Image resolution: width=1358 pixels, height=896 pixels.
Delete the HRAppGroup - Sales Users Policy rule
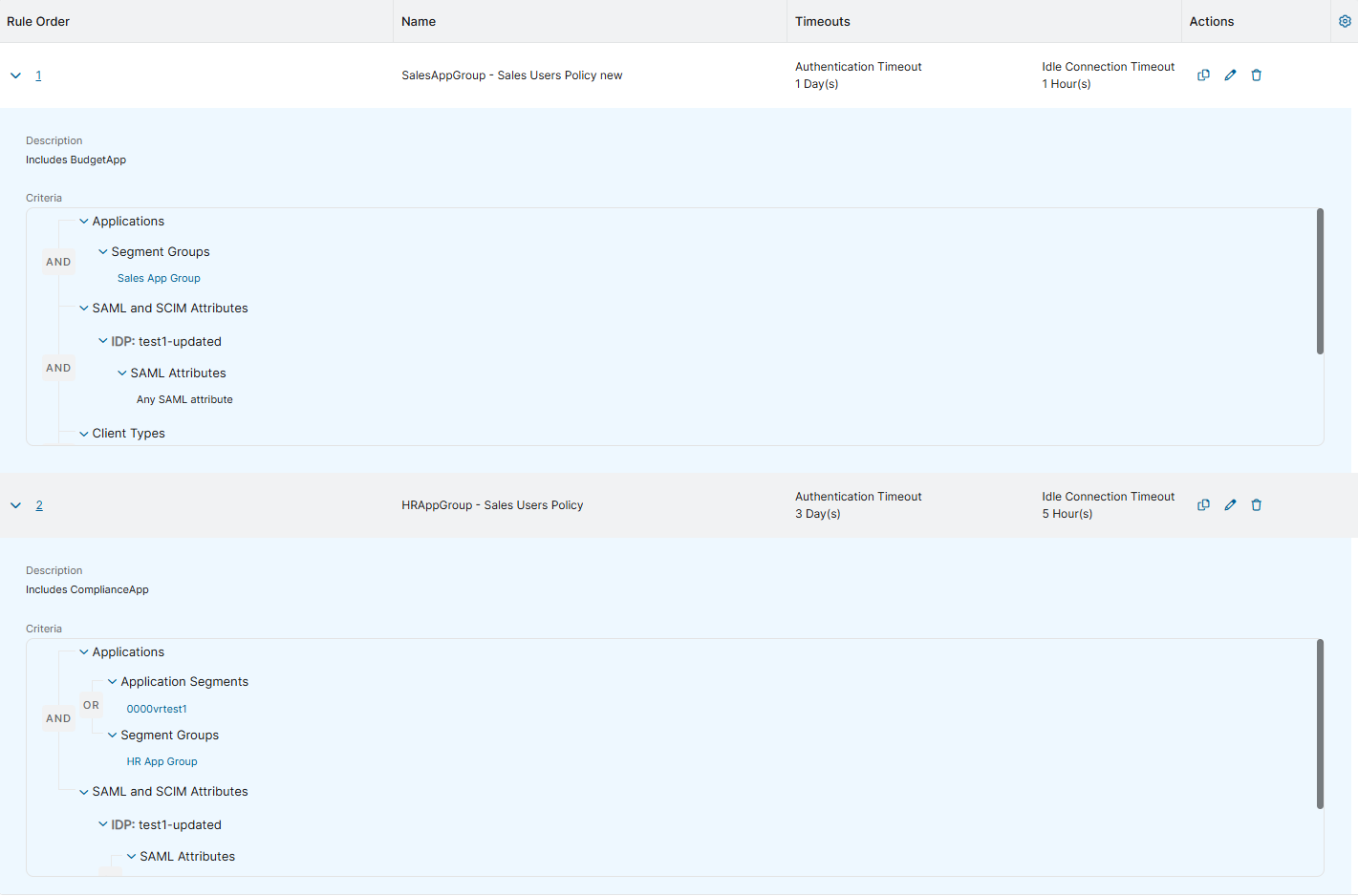tap(1257, 505)
